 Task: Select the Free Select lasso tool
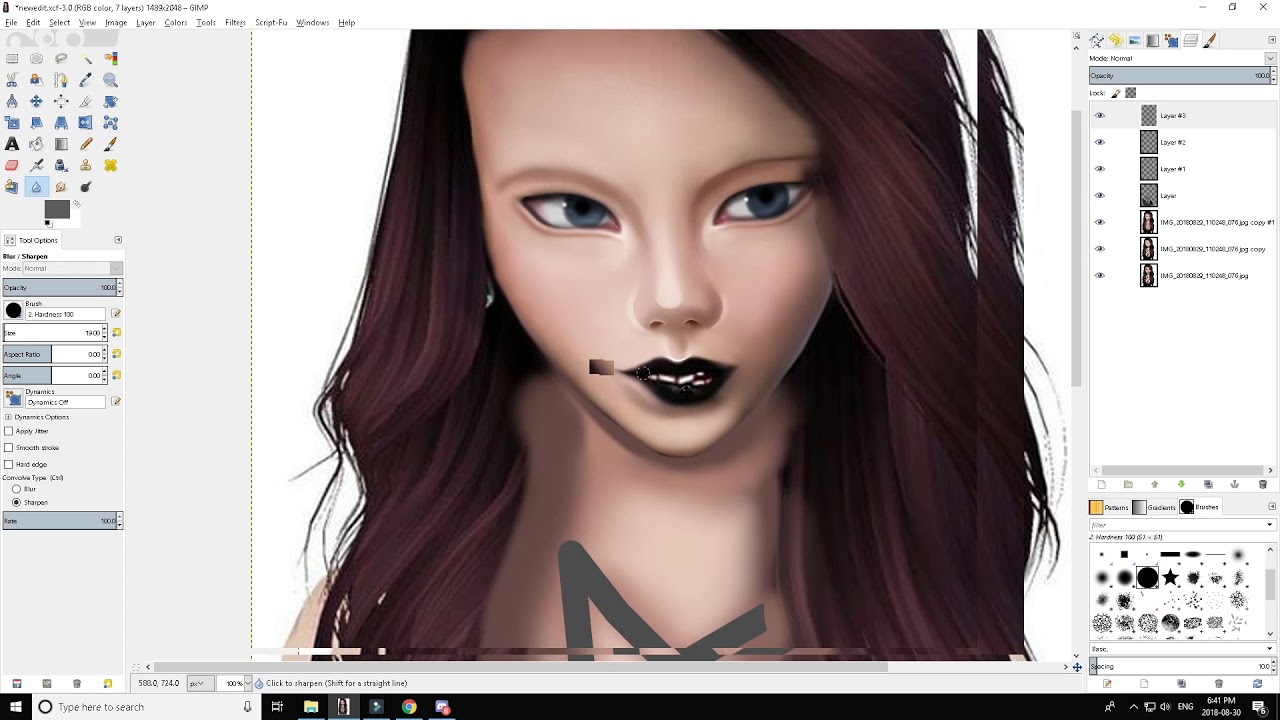tap(61, 58)
